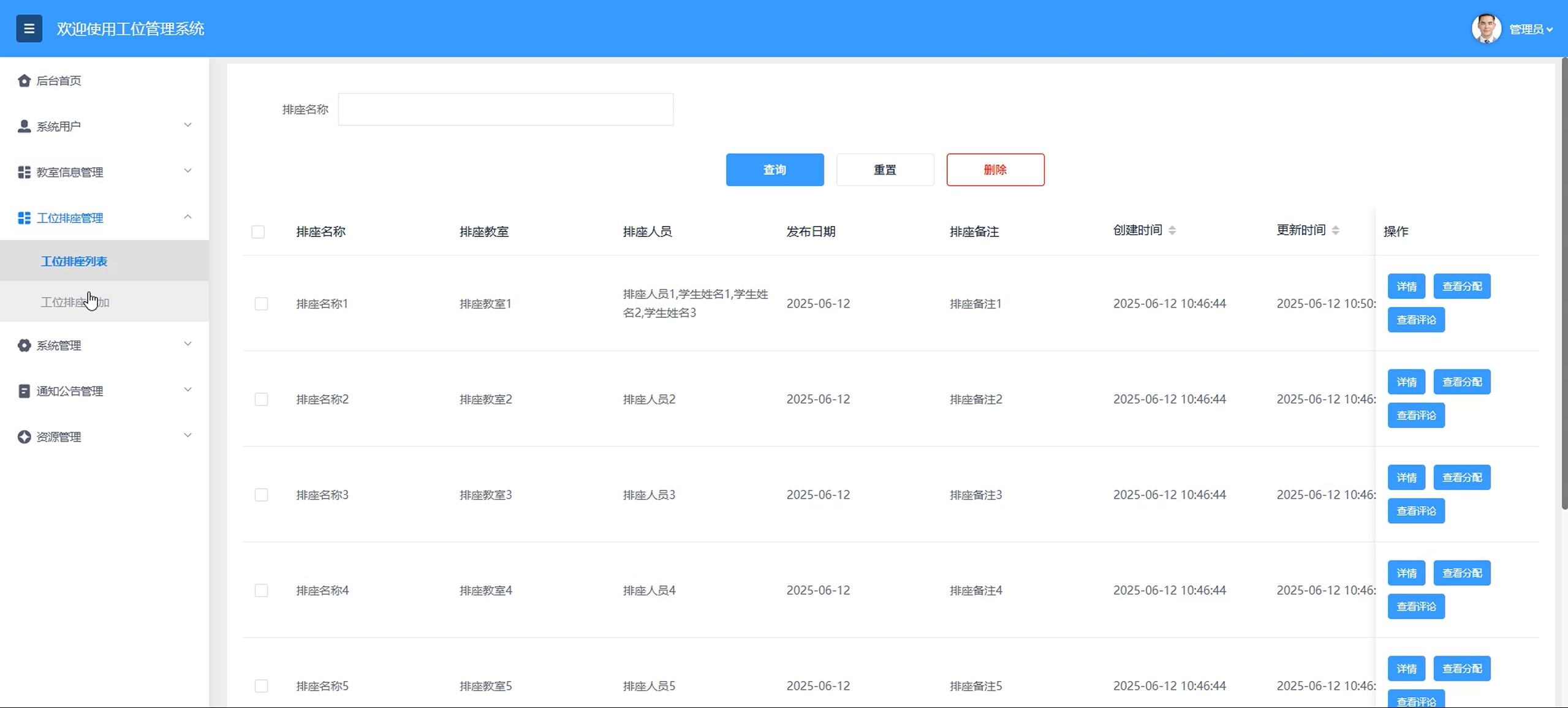Click the sort arrows on 创建时间 column
Viewport: 1568px width, 708px height.
[x=1172, y=230]
